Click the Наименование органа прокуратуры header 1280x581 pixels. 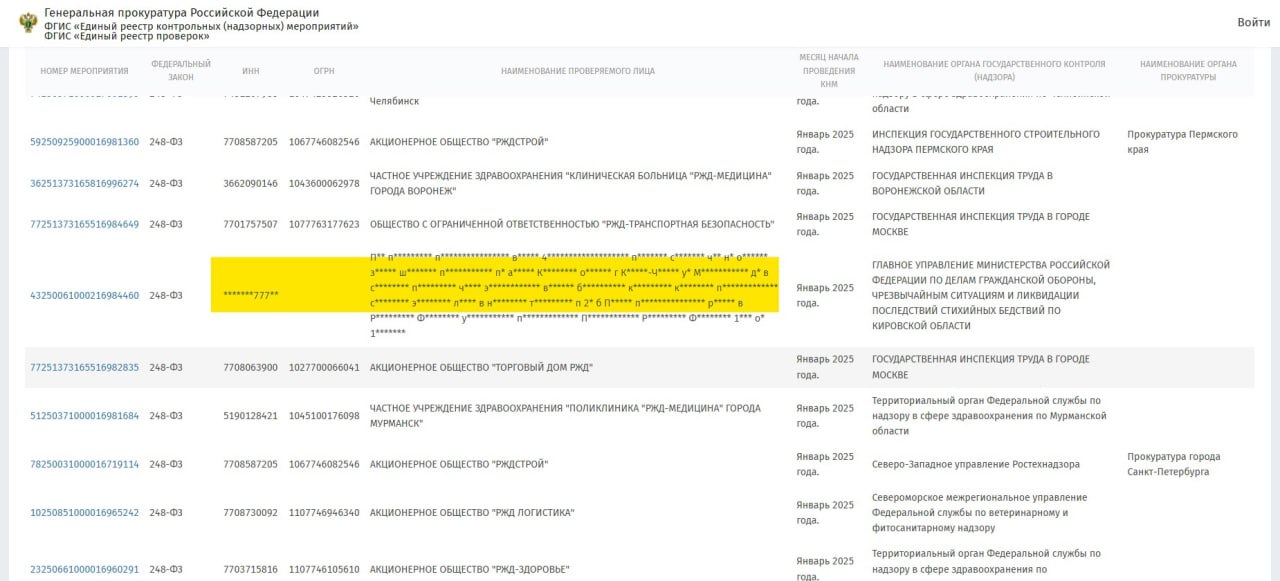coord(1188,71)
